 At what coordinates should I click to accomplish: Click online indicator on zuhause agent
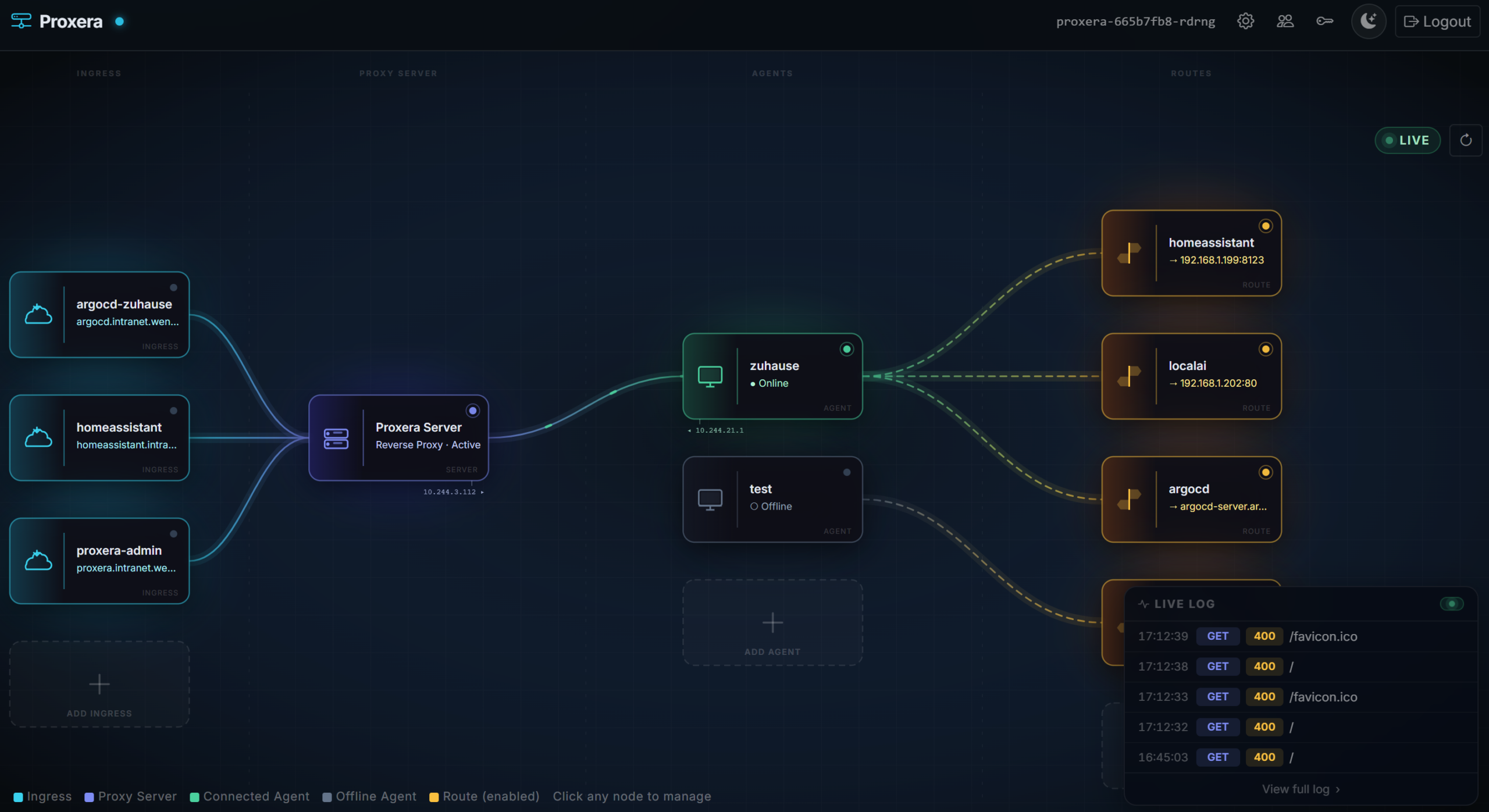847,349
